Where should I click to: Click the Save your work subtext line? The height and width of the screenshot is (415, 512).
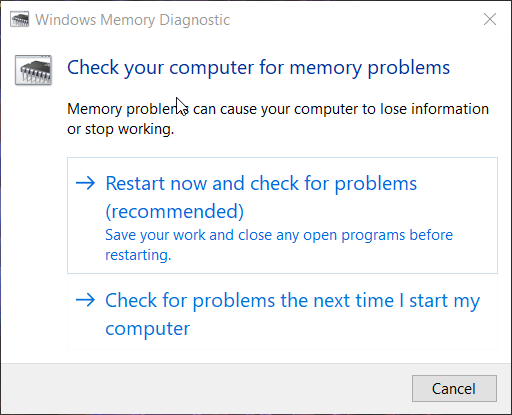(x=279, y=235)
